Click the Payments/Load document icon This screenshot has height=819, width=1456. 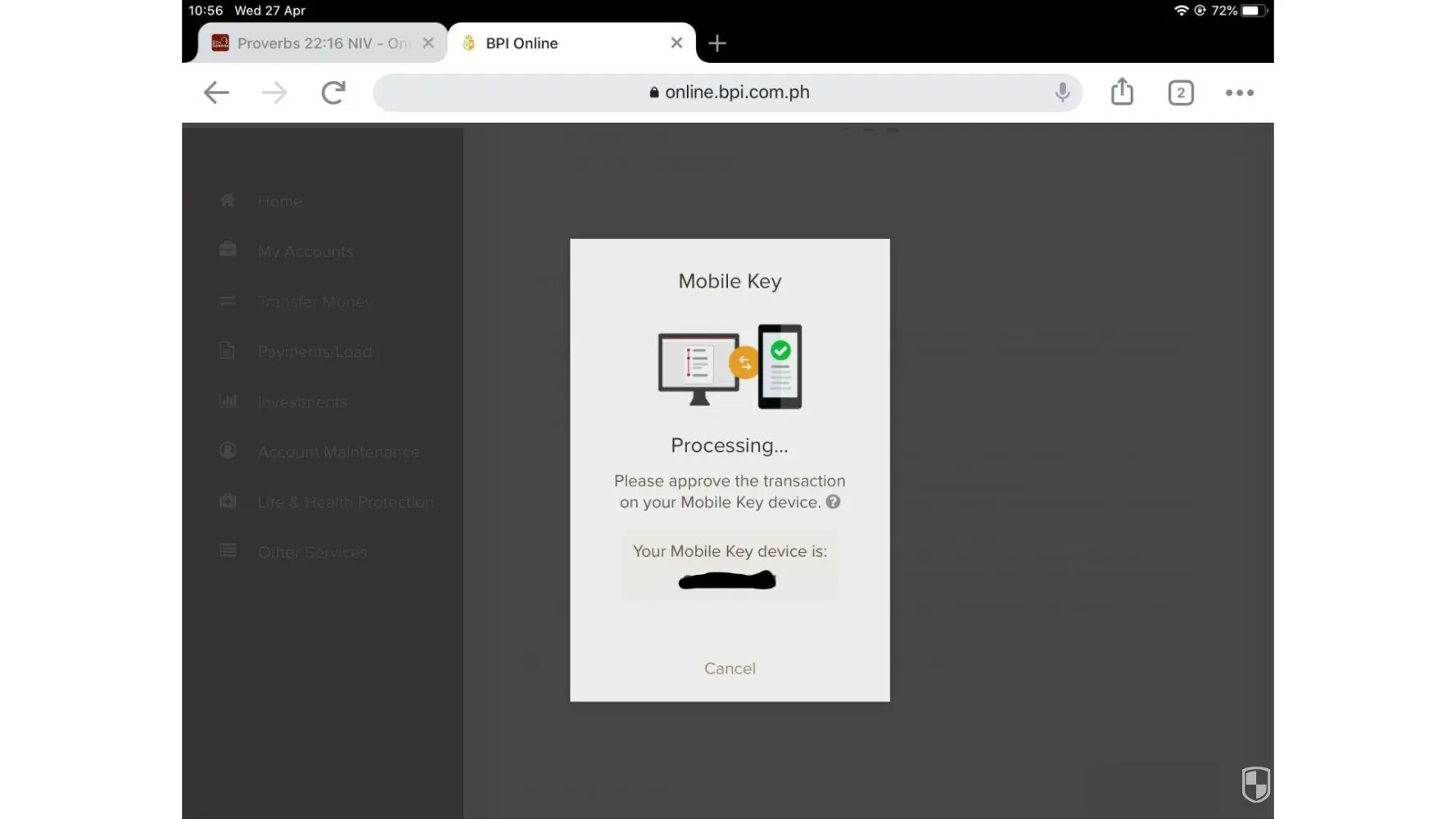(228, 351)
